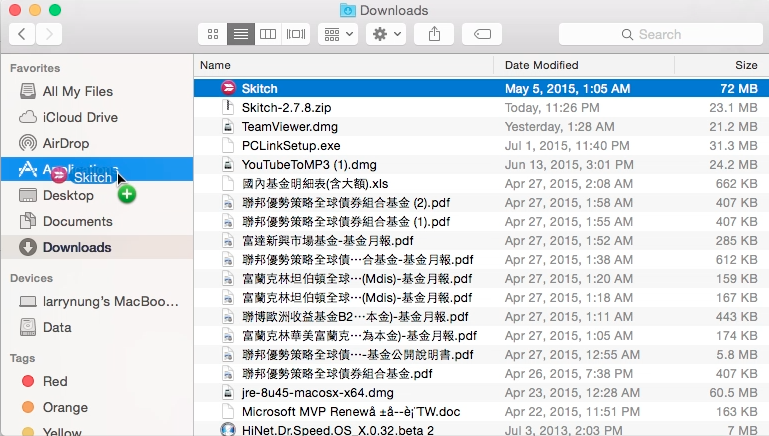Select YouTubeToMP3 (1).dmg file
Image resolution: width=769 pixels, height=436 pixels.
click(x=482, y=165)
